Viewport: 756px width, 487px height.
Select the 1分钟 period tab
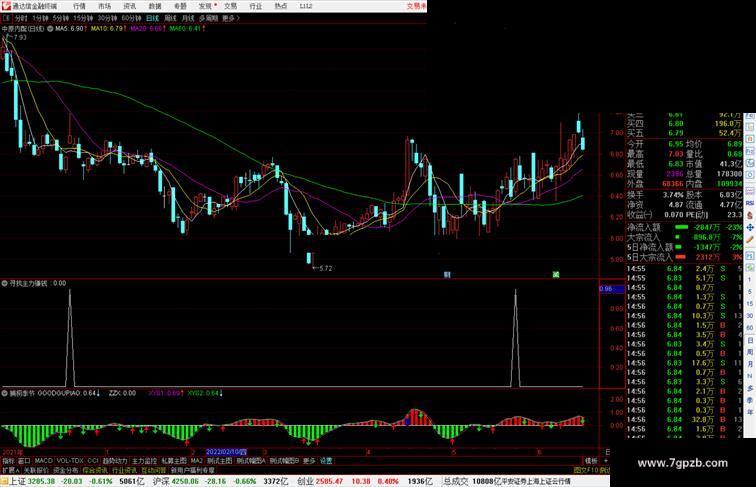pos(40,18)
